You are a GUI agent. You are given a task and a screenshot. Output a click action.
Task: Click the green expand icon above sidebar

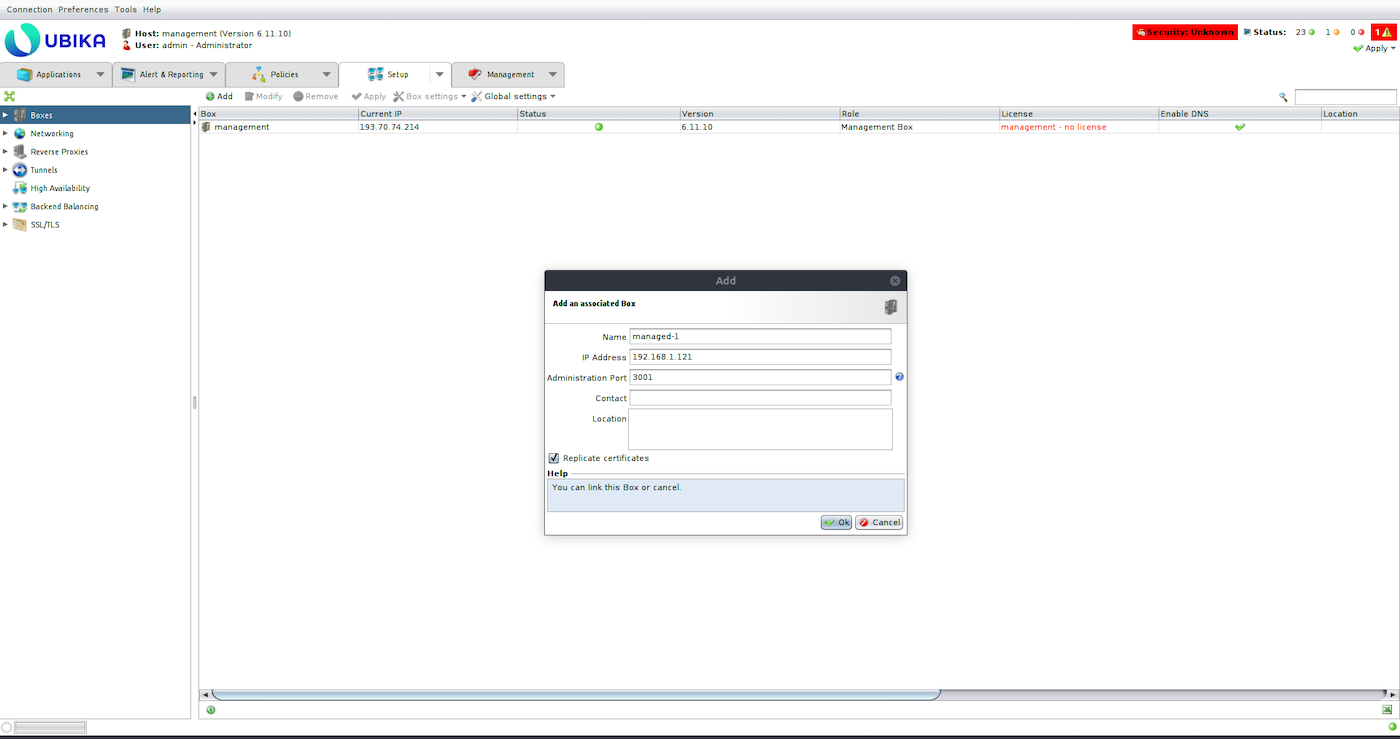point(9,96)
